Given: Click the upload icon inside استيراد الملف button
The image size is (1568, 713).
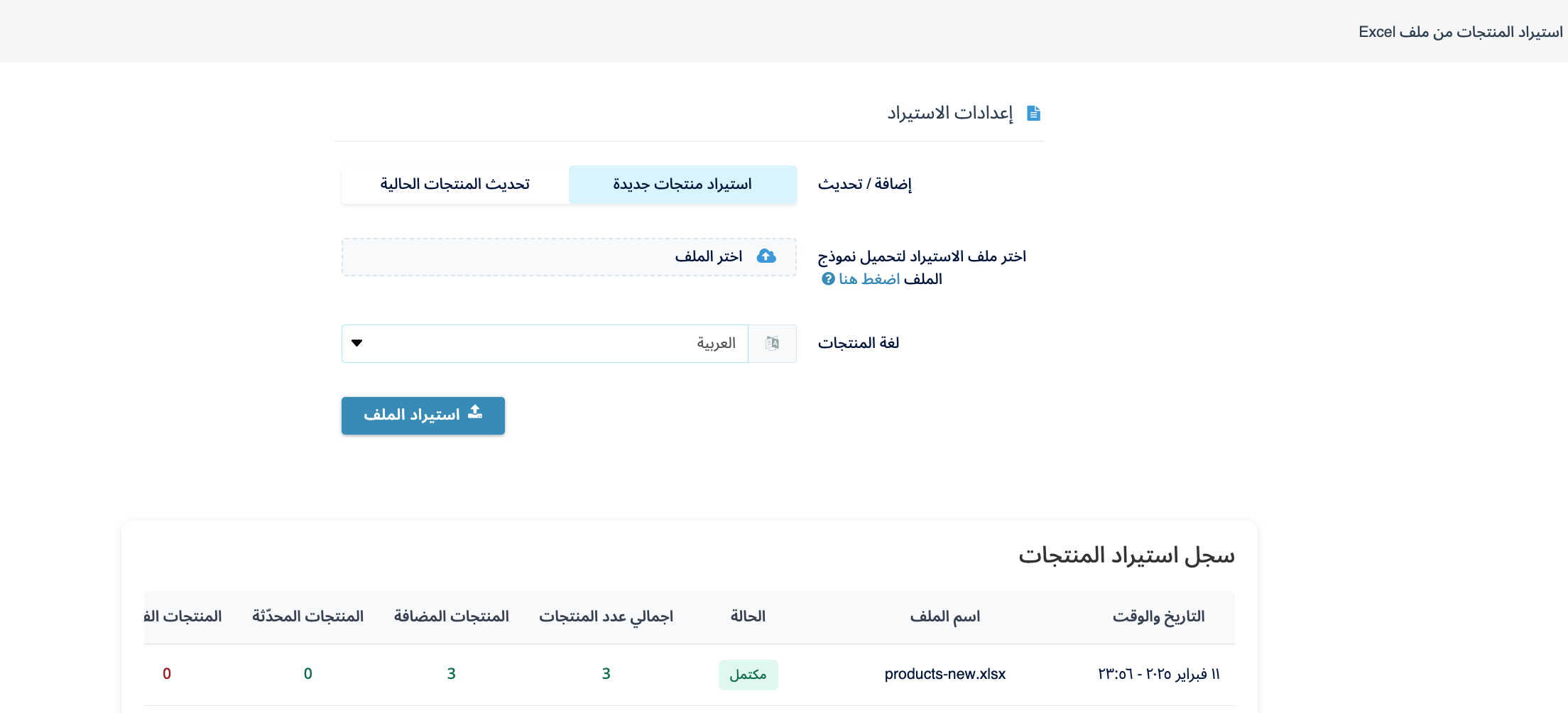Looking at the screenshot, I should (475, 413).
